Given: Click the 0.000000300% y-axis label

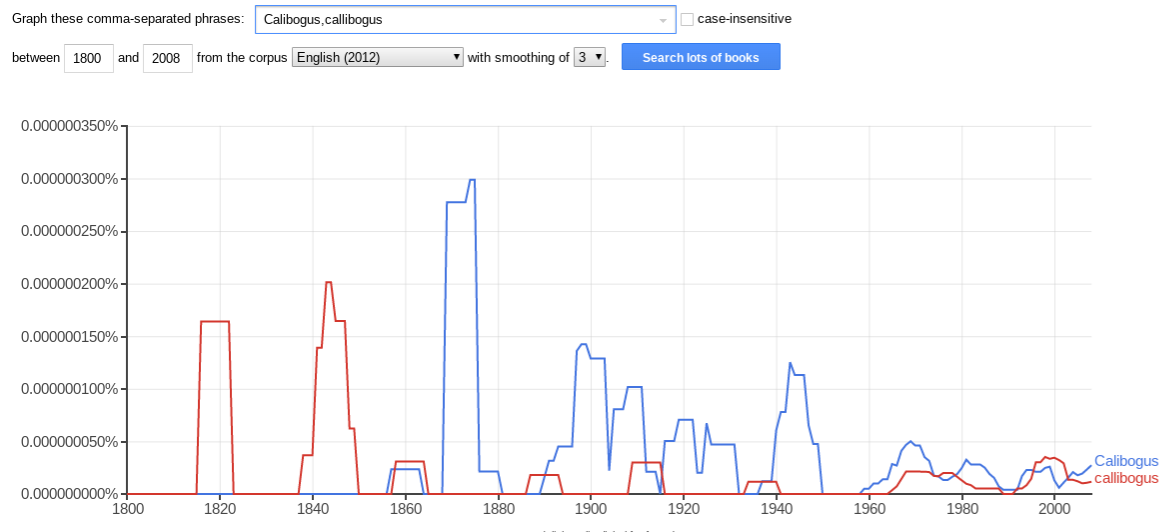Looking at the screenshot, I should pyautogui.click(x=69, y=179).
